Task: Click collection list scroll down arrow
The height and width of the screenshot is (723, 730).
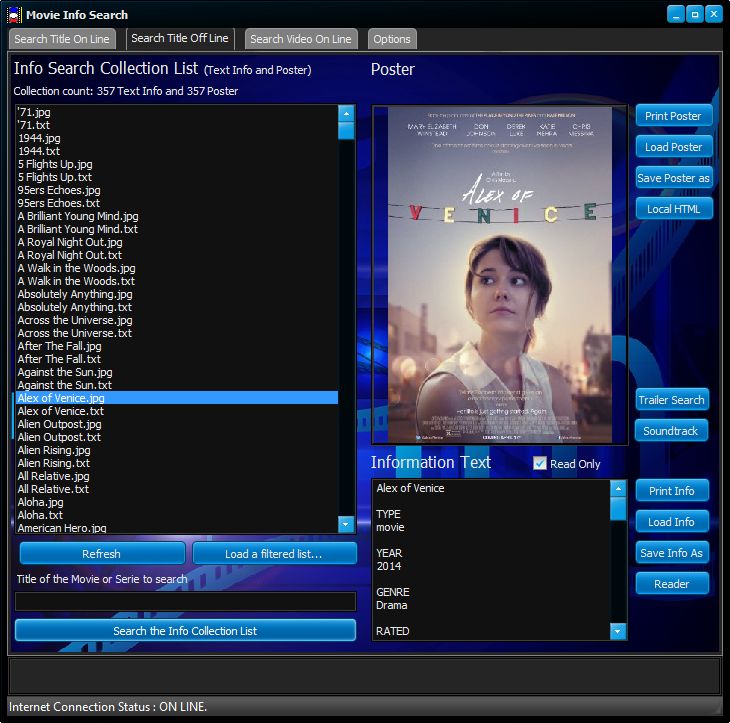Action: [346, 524]
